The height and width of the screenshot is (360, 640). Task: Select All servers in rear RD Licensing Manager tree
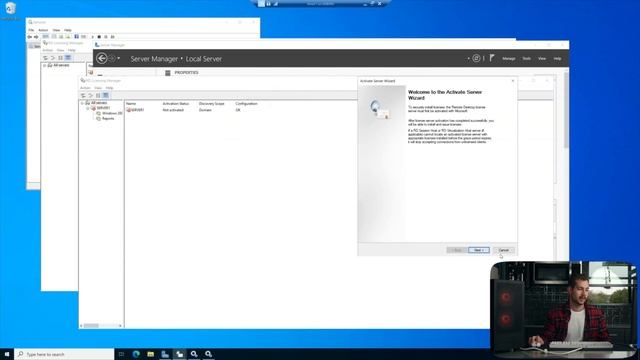click(61, 65)
